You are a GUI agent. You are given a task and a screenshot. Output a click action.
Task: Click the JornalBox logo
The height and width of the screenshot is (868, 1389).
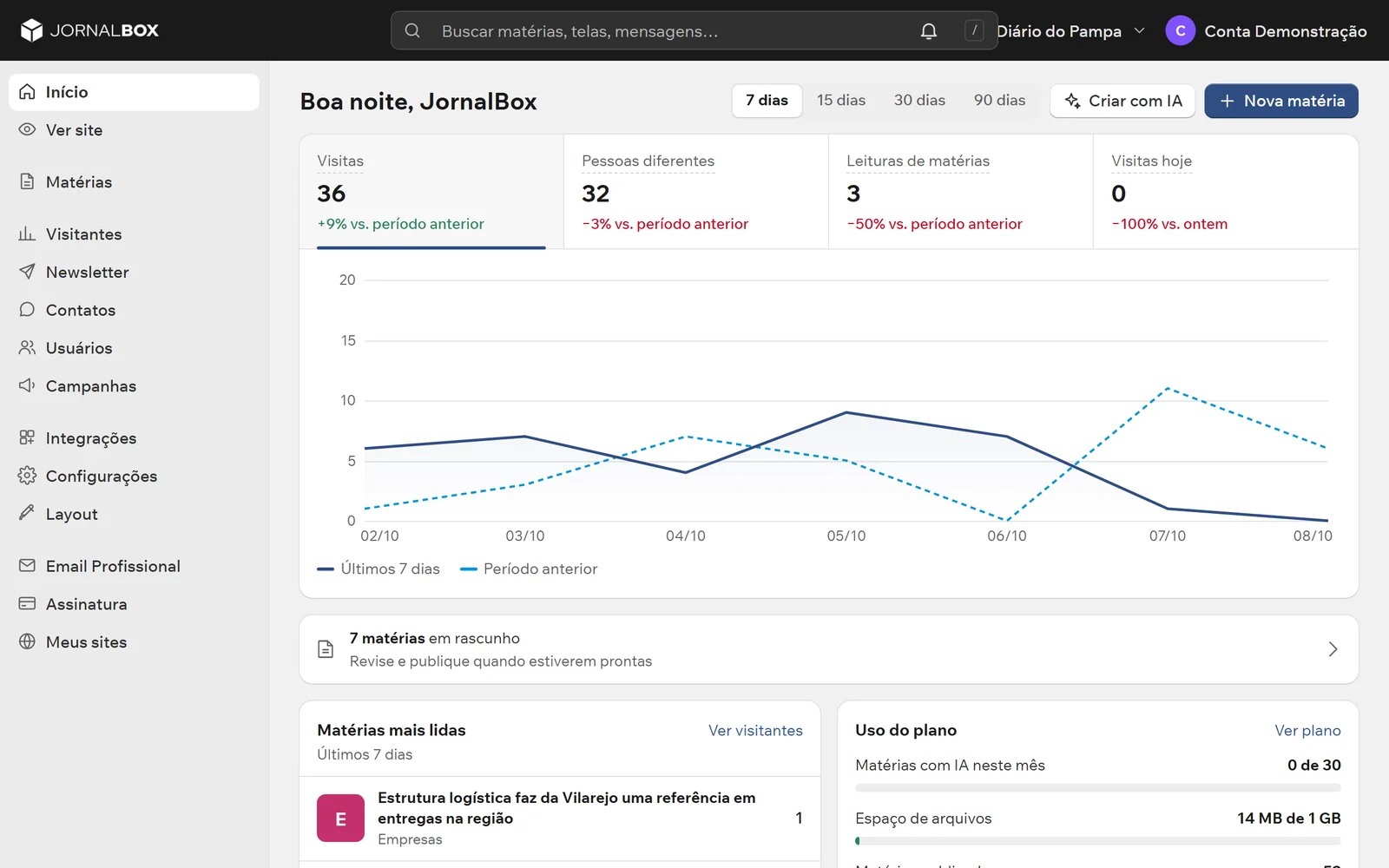(89, 30)
